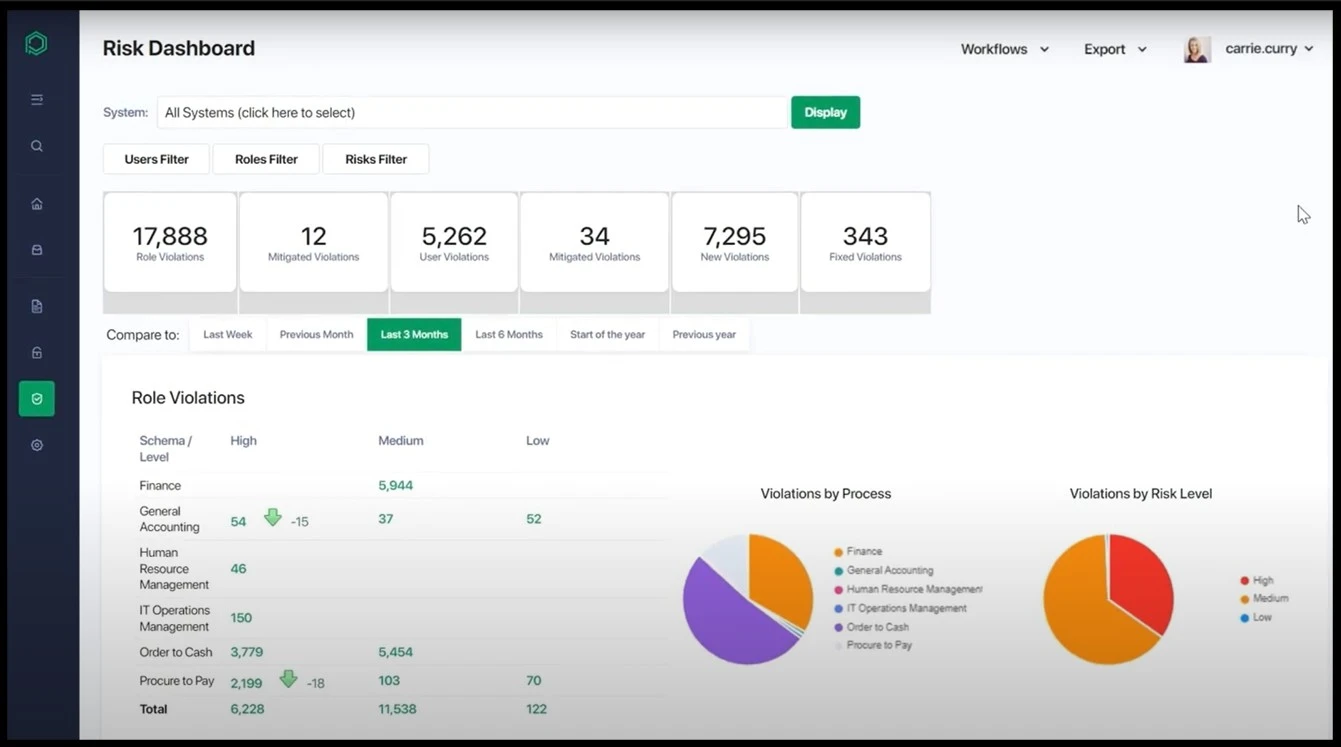Click the briefcase icon in the sidebar
This screenshot has height=747, width=1341.
pos(36,249)
